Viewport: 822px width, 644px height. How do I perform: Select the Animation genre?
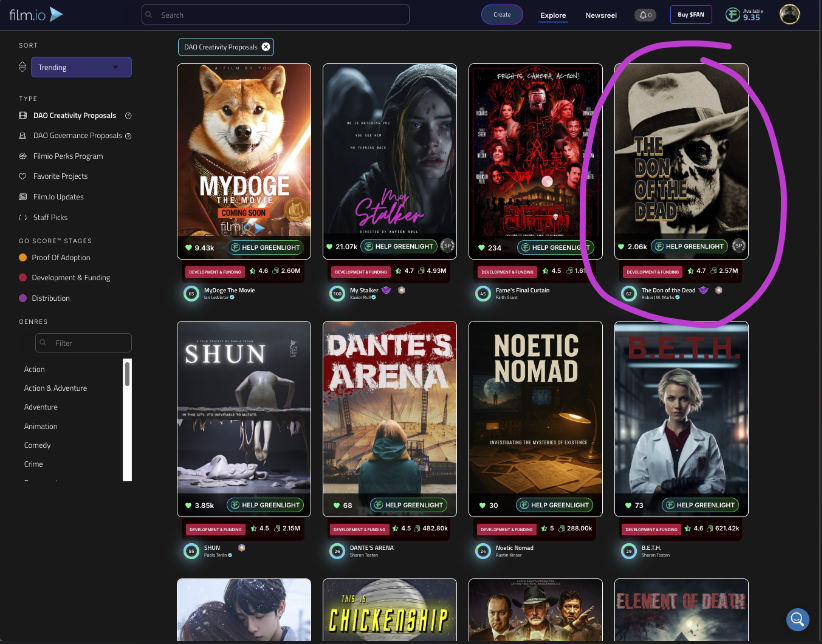pos(40,426)
